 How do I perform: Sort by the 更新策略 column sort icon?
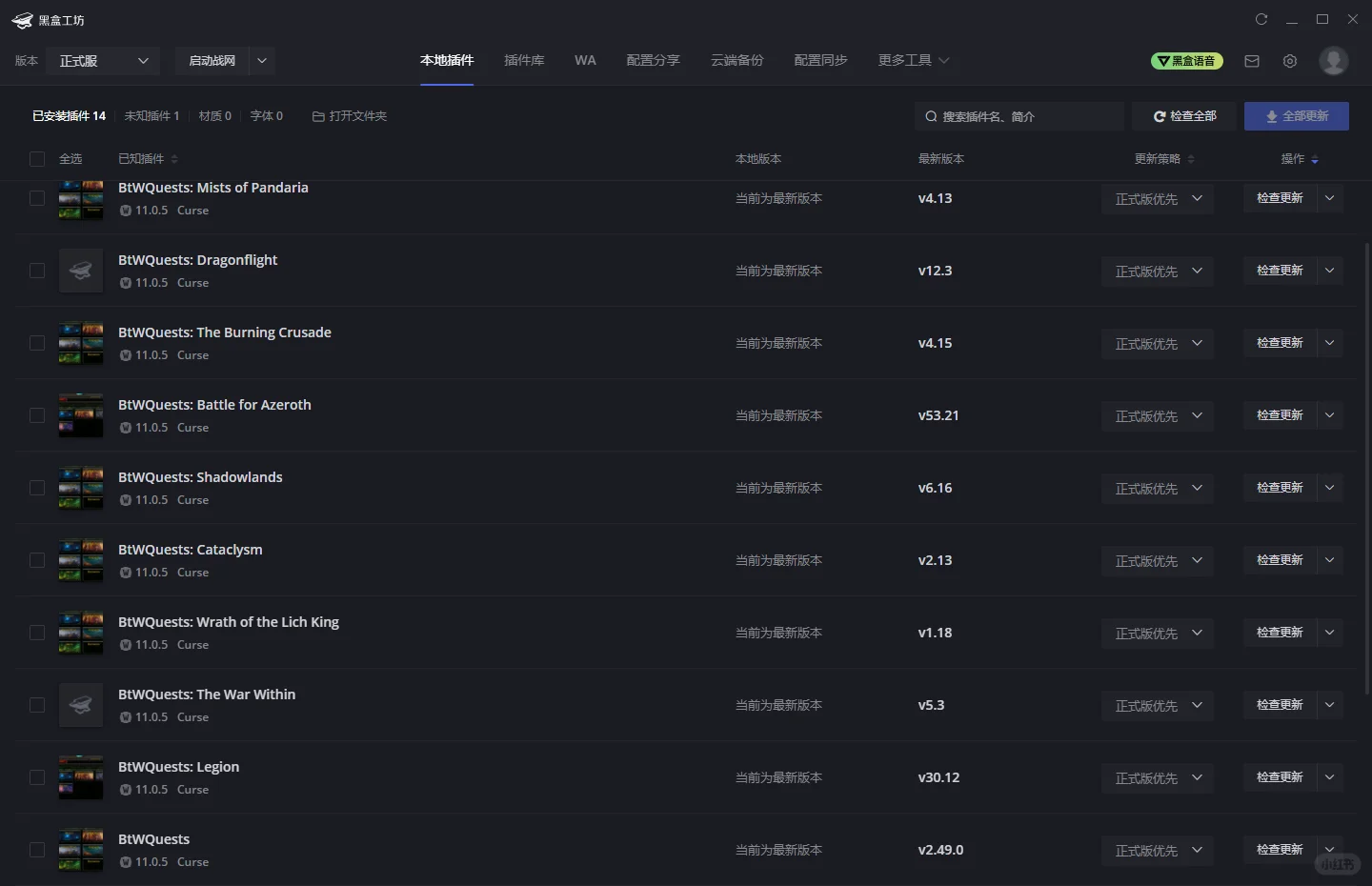coord(1191,159)
